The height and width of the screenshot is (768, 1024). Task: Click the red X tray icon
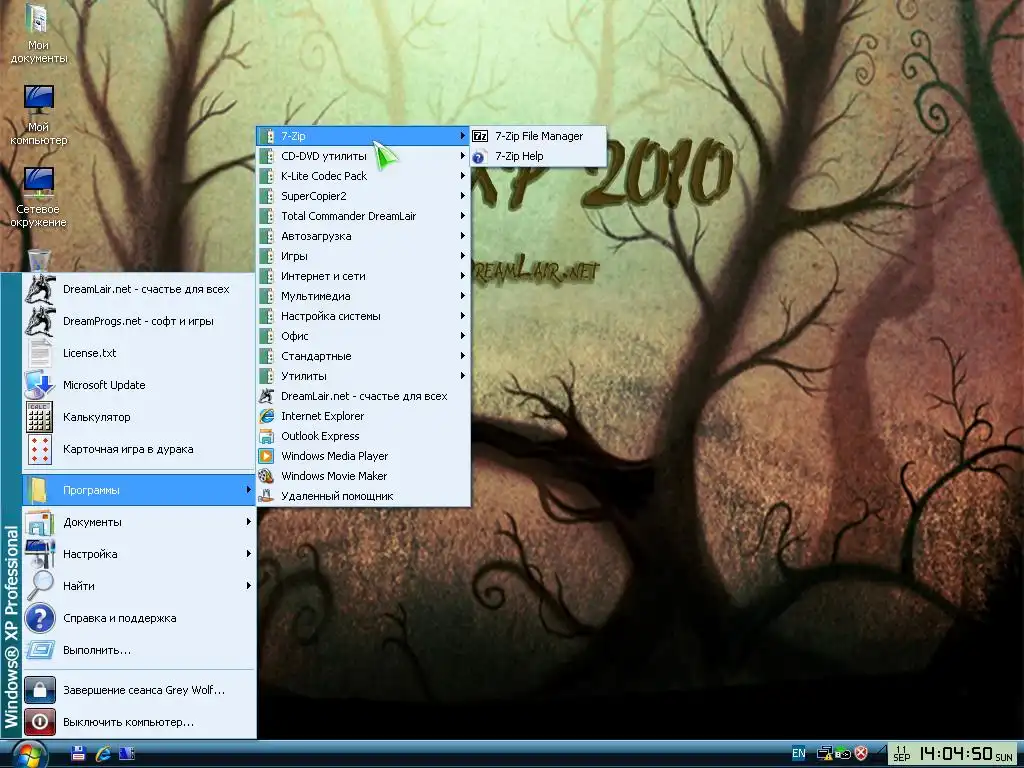pyautogui.click(x=861, y=754)
